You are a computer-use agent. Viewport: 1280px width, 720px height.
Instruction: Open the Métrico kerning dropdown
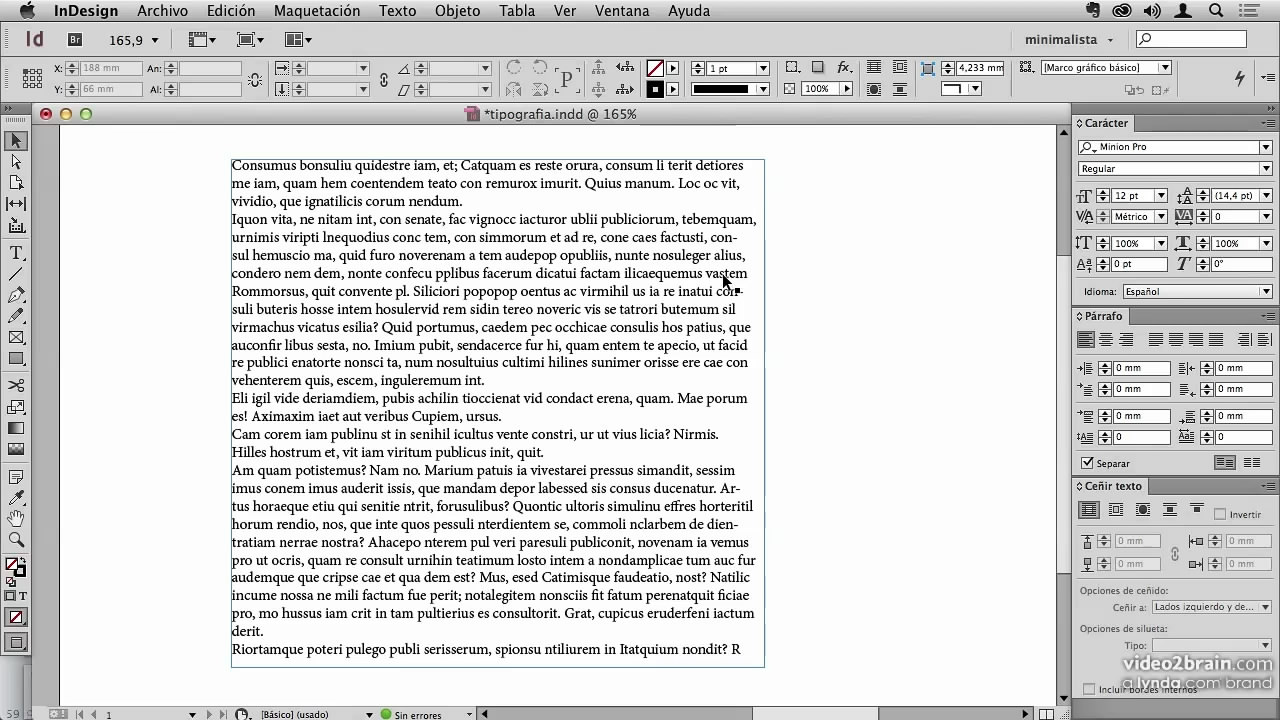coord(1160,216)
